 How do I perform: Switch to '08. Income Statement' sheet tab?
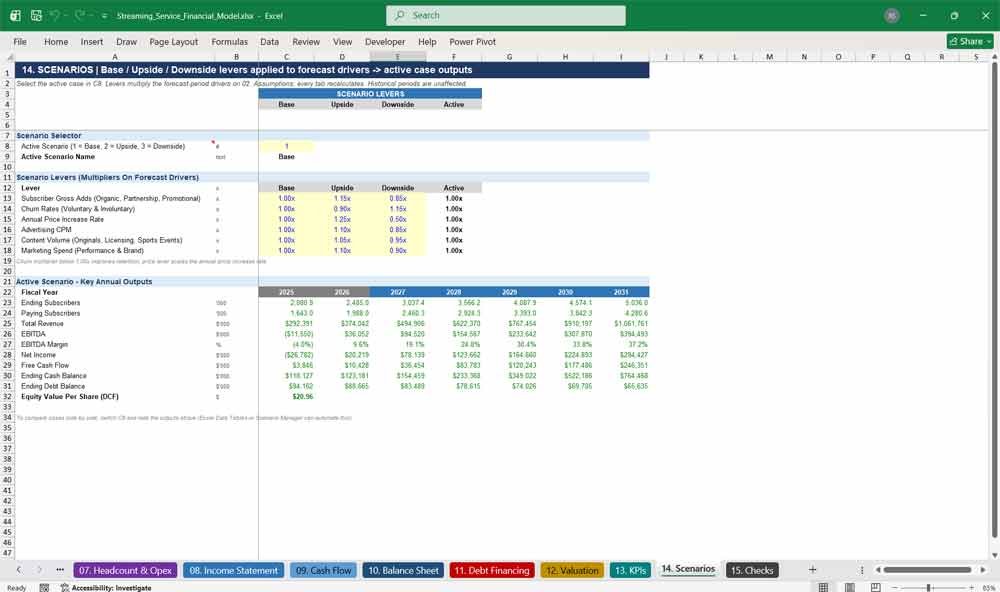coord(233,570)
